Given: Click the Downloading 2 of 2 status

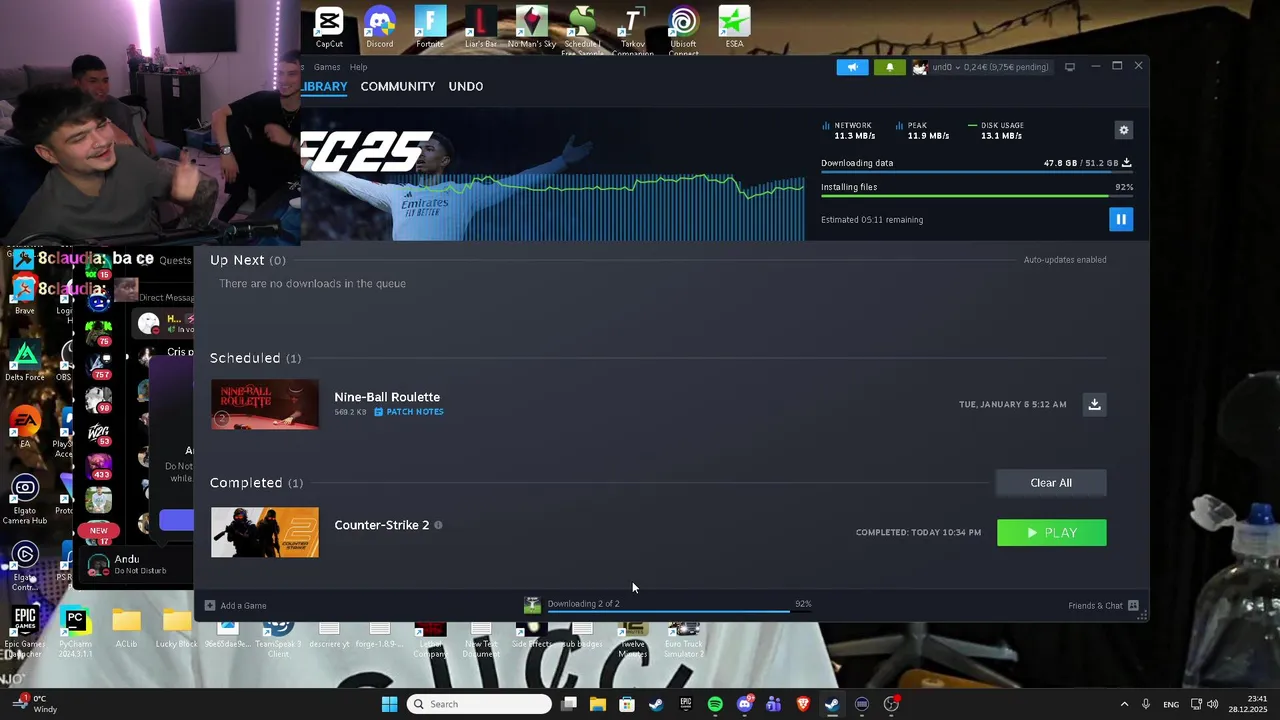Looking at the screenshot, I should [583, 604].
